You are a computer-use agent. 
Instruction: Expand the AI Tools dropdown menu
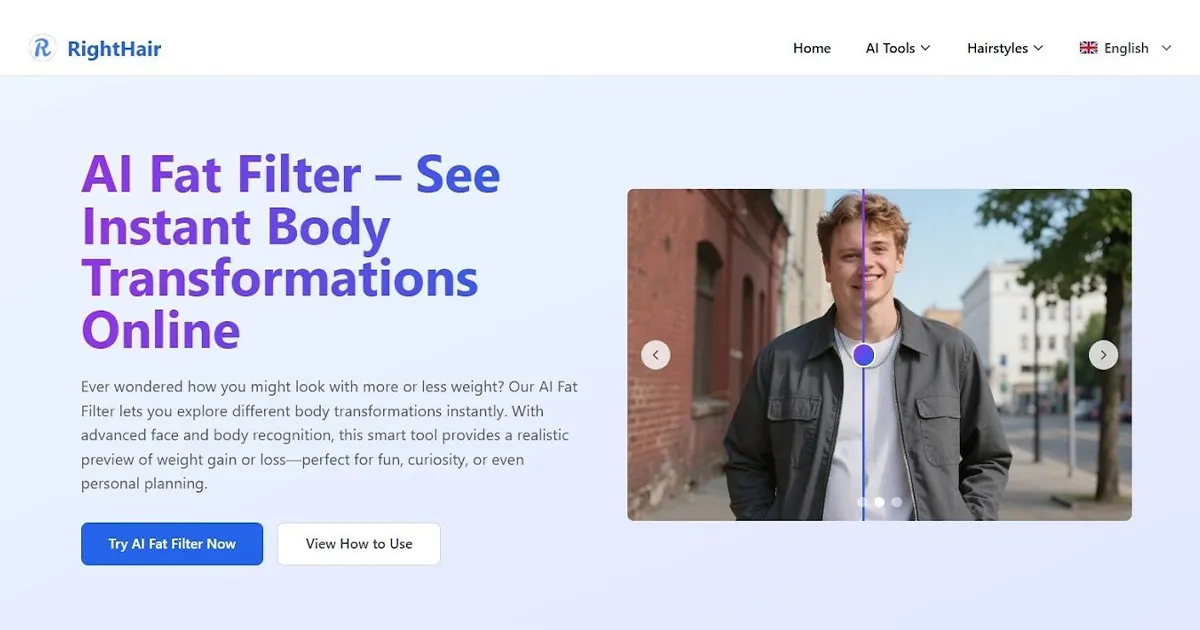[x=898, y=48]
